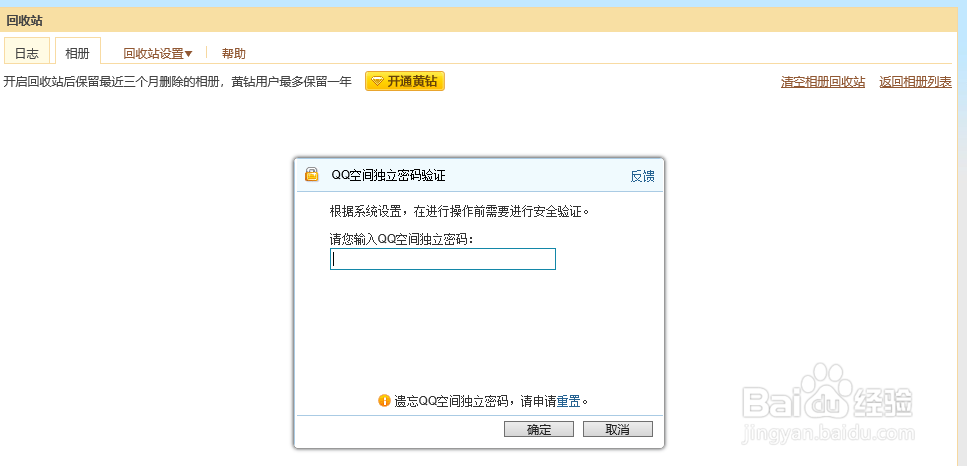Switch to the 日志 tab
Screen dimensions: 967x466
pos(27,52)
